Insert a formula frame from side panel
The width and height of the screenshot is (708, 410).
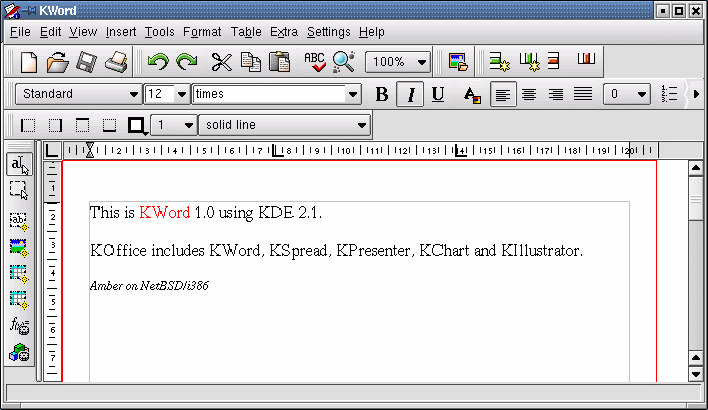[x=19, y=326]
